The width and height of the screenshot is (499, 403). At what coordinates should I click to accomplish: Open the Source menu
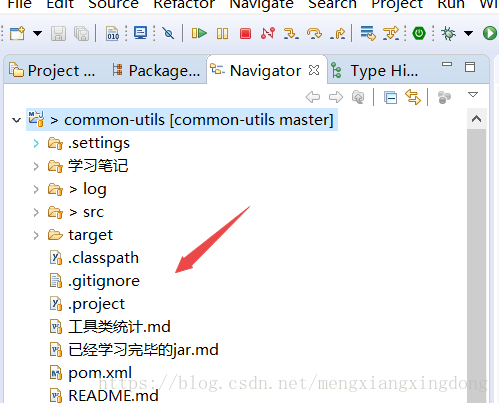[x=113, y=4]
